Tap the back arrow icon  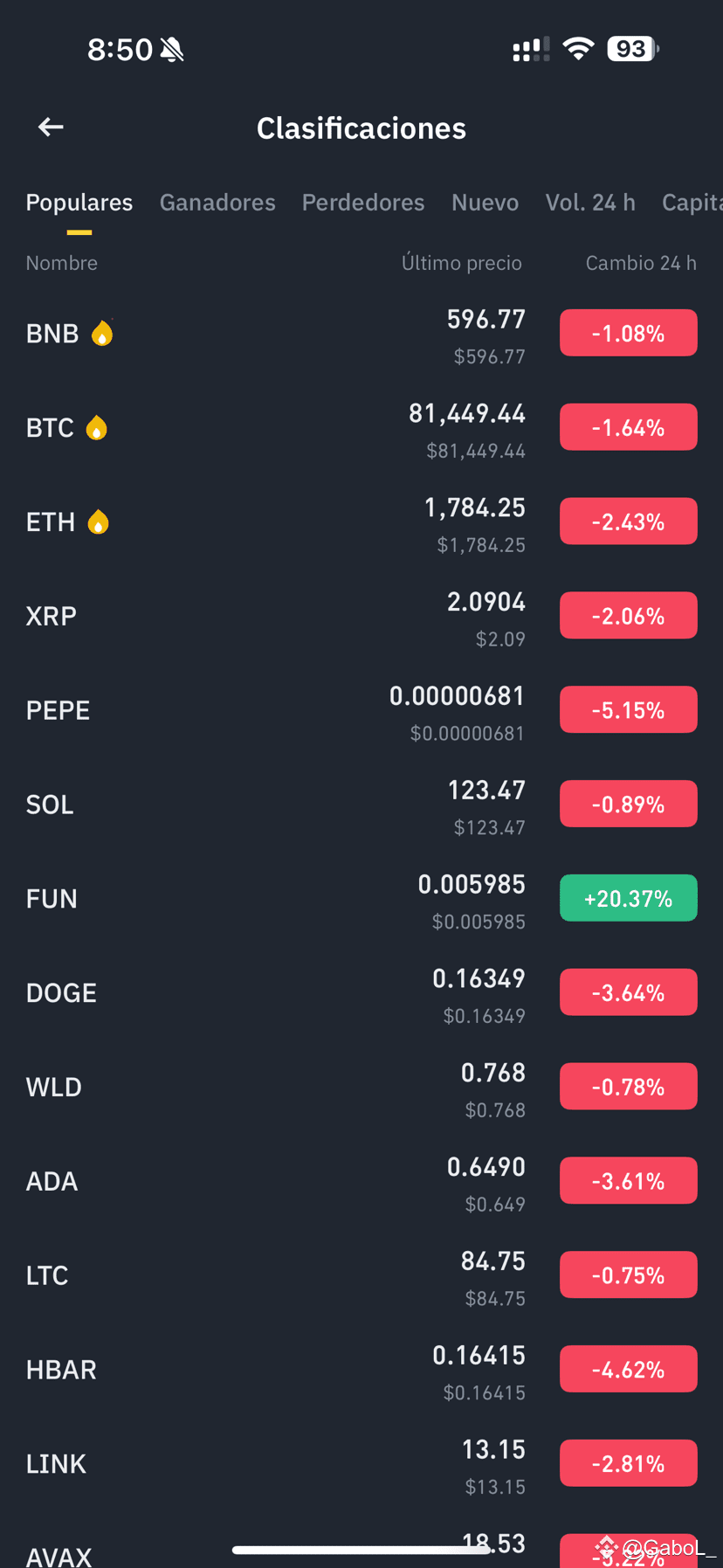tap(51, 128)
